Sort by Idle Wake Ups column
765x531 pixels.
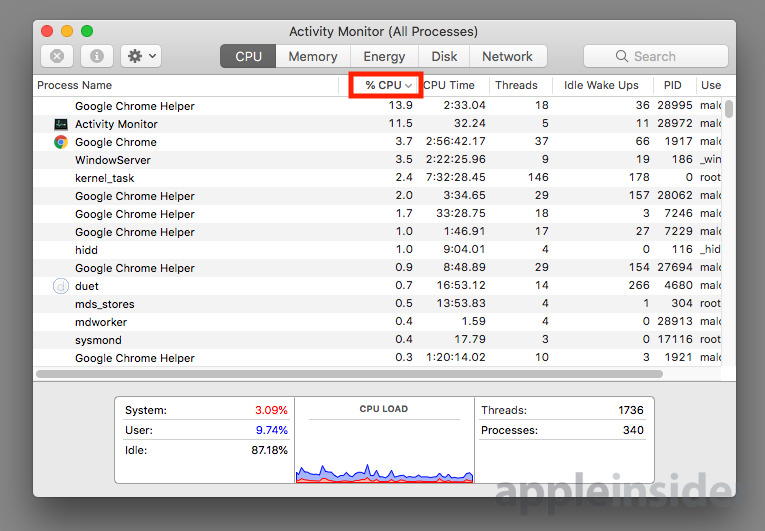[x=602, y=85]
